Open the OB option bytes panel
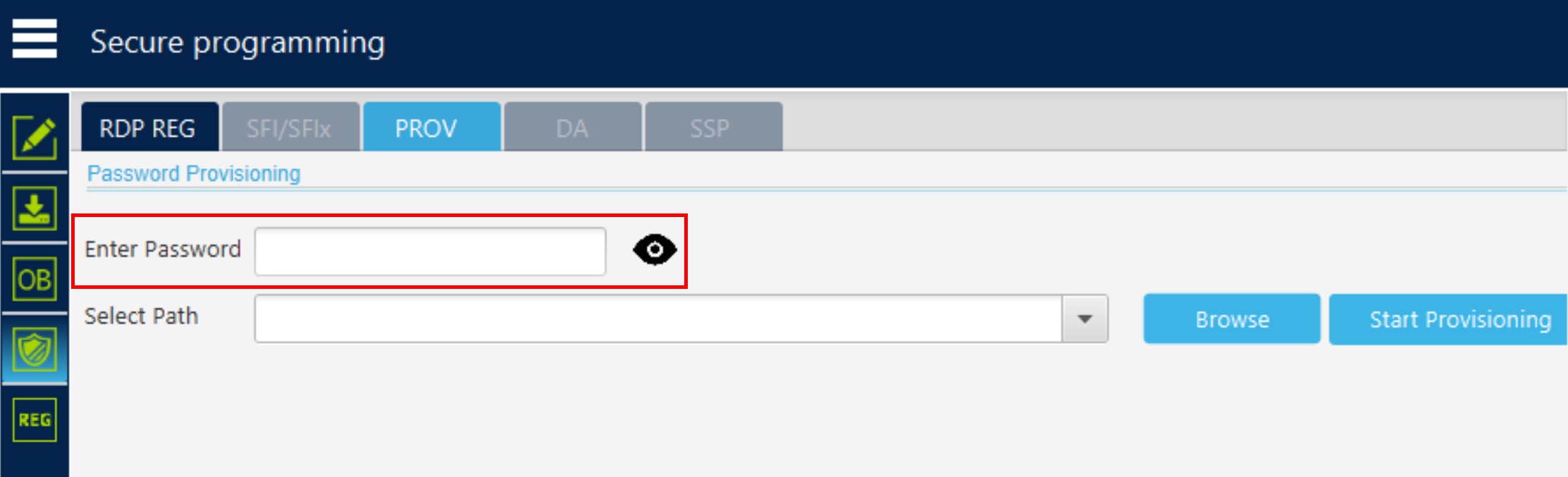 (35, 279)
